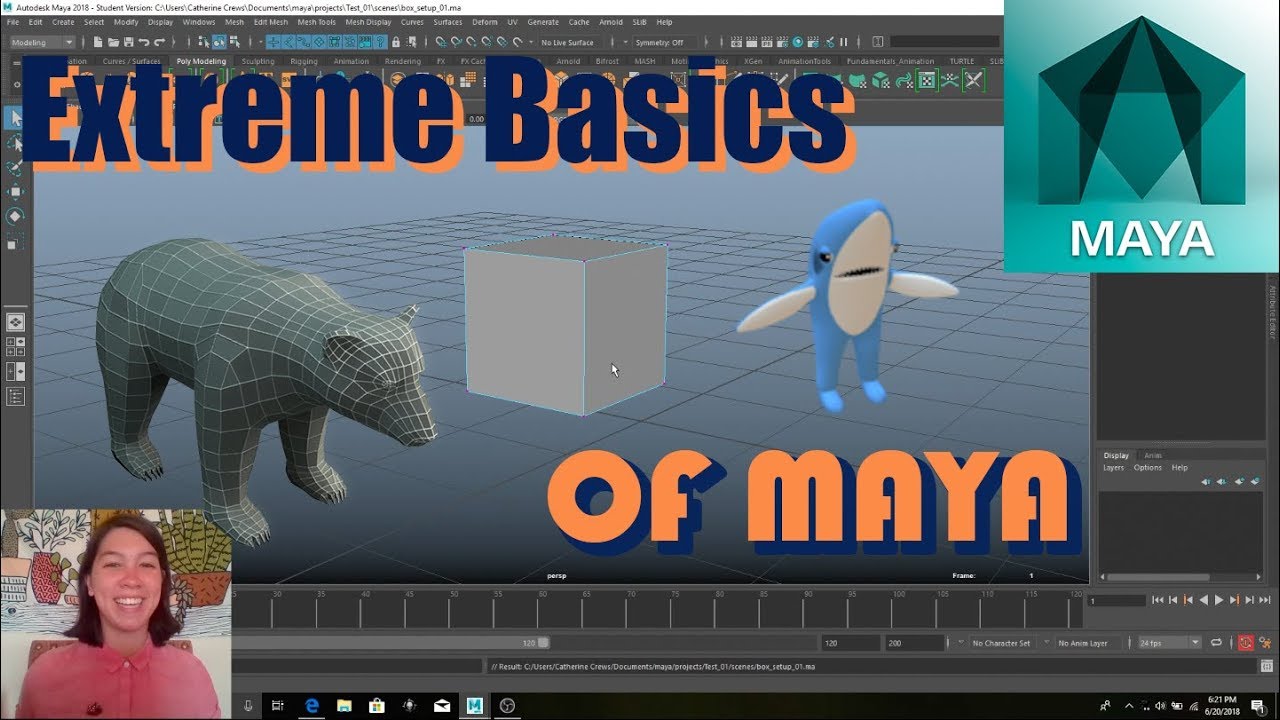
Task: Open the Deform menu
Action: click(484, 21)
